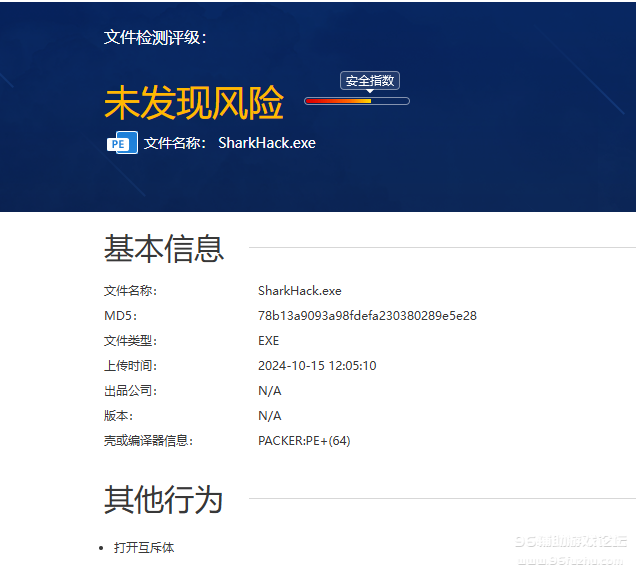Click the 出品公司 N/A value
The image size is (636, 583).
click(269, 391)
